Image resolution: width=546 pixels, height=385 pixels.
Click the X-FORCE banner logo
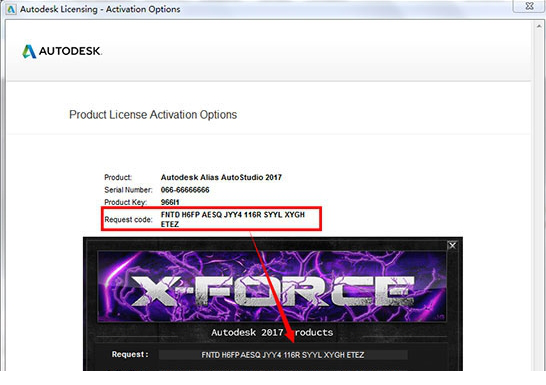(x=272, y=286)
